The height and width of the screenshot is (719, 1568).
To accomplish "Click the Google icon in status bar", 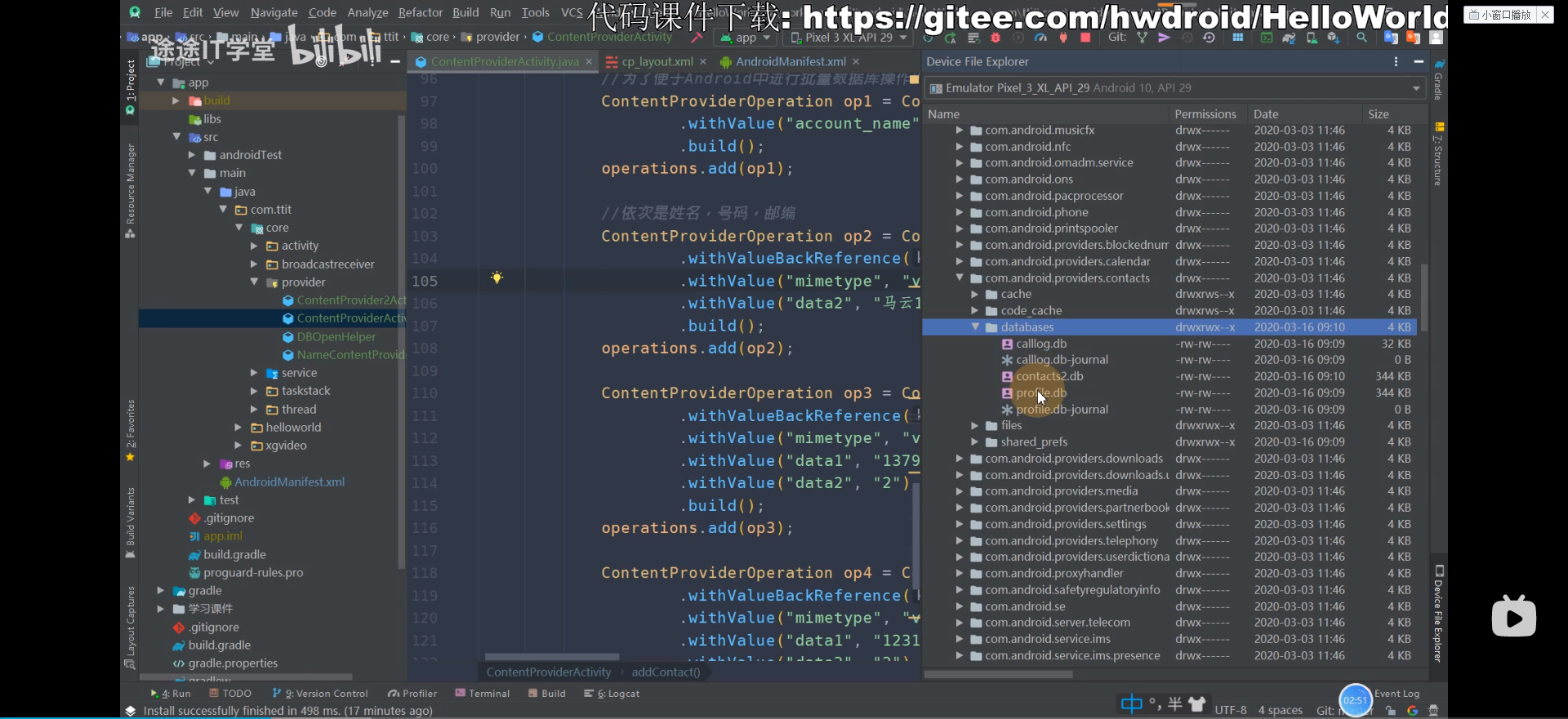I will click(x=1412, y=710).
